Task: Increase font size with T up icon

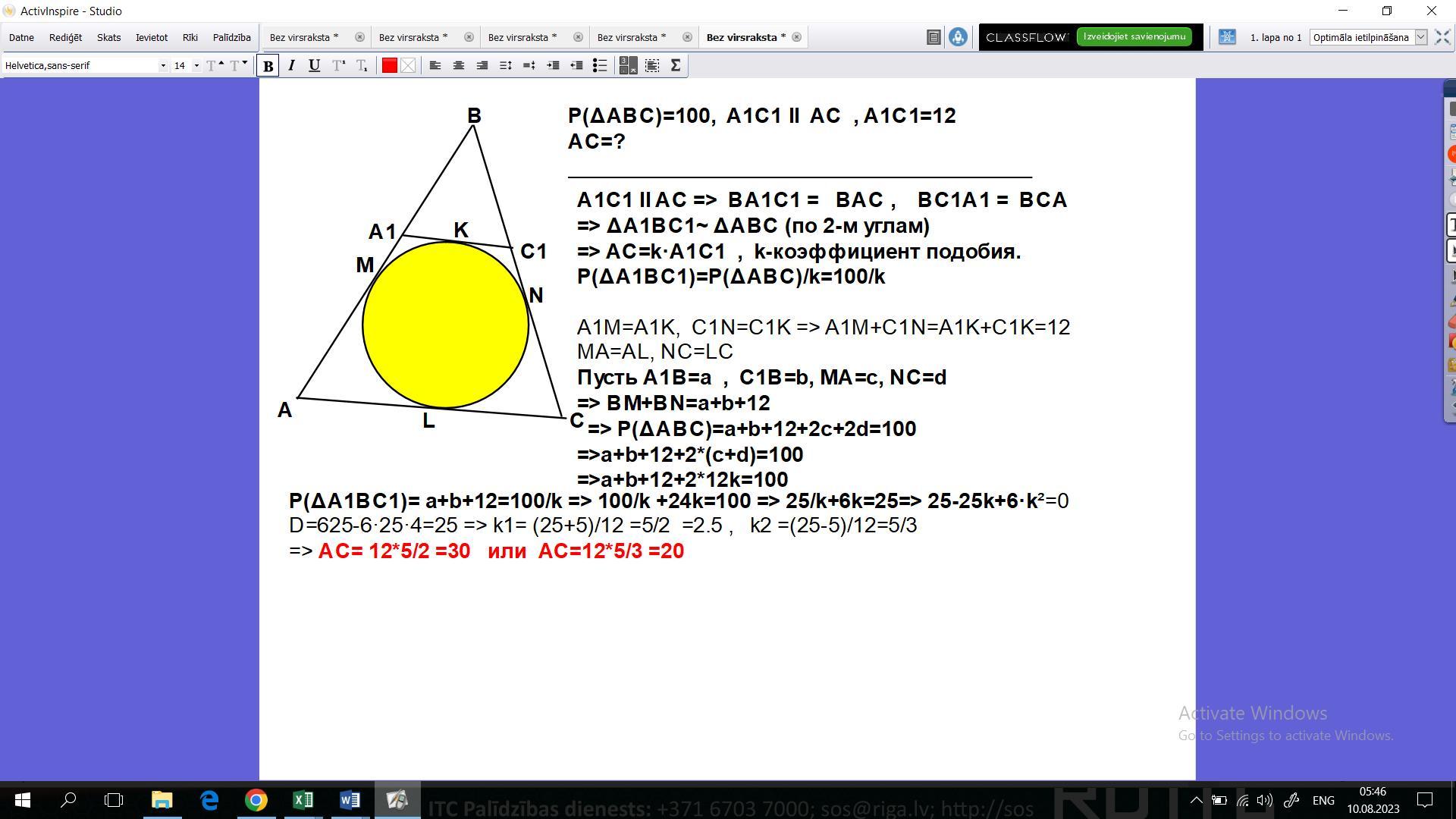Action: tap(215, 66)
